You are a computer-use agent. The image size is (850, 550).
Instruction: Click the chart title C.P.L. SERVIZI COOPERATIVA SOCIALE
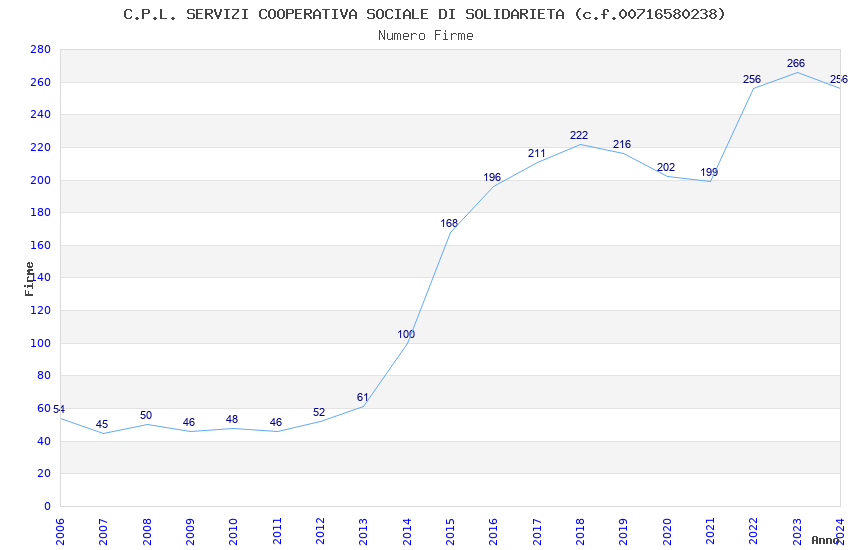point(424,15)
